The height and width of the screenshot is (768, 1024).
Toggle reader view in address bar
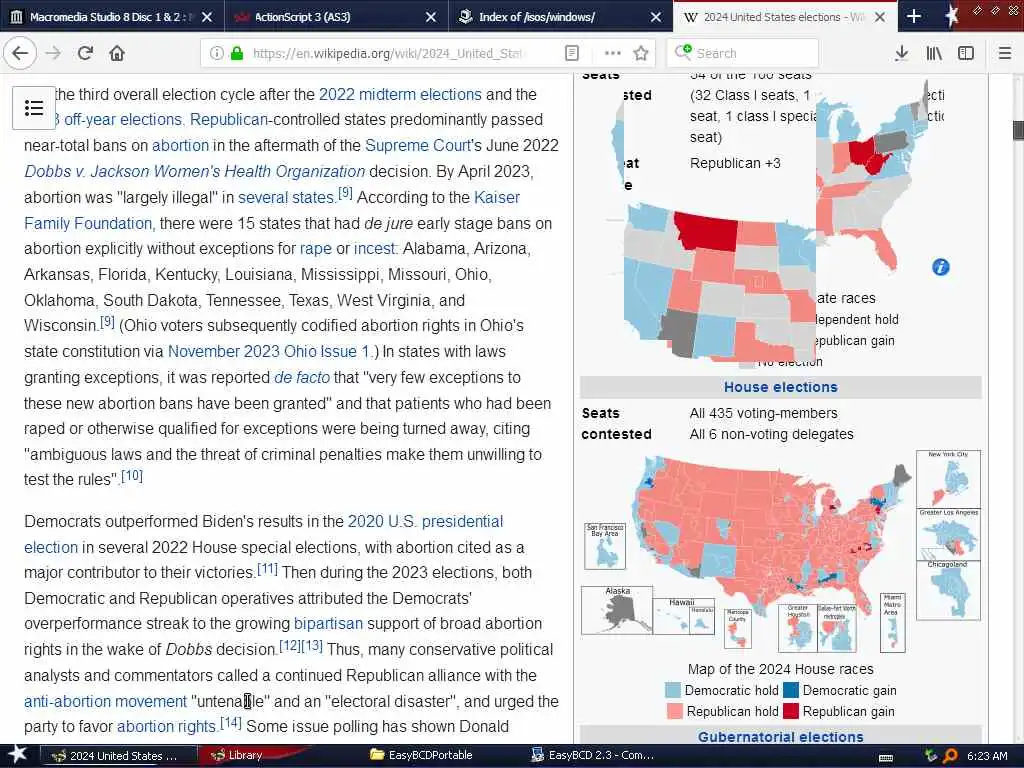pos(571,53)
